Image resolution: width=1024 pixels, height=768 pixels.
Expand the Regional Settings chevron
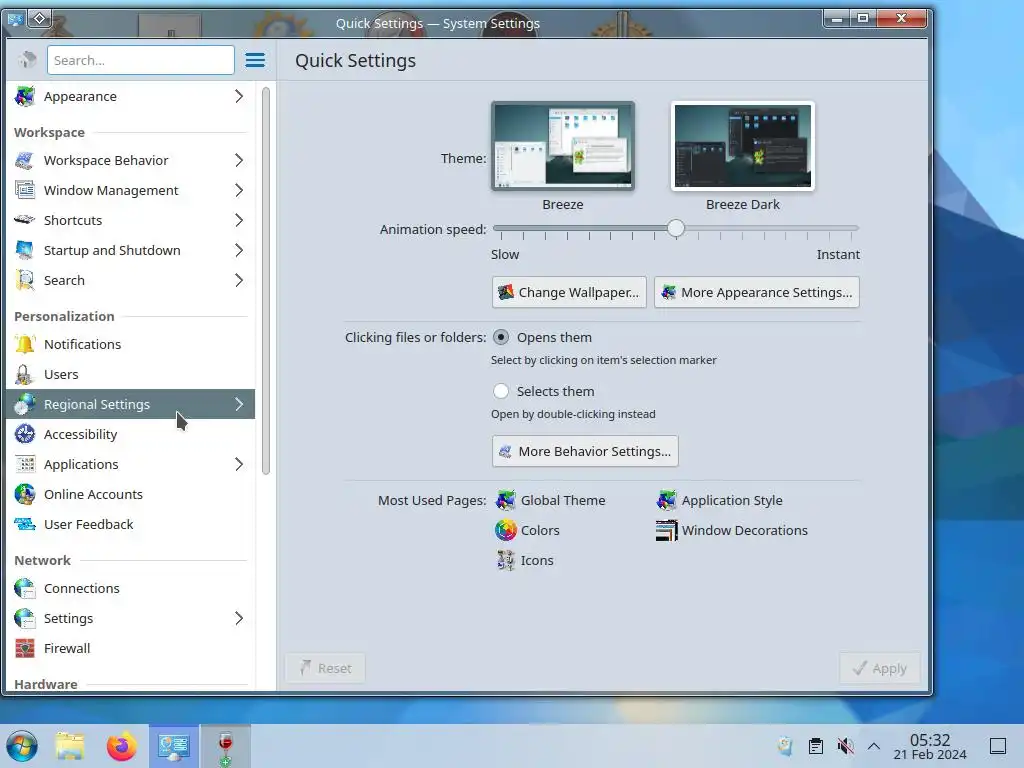pyautogui.click(x=239, y=404)
